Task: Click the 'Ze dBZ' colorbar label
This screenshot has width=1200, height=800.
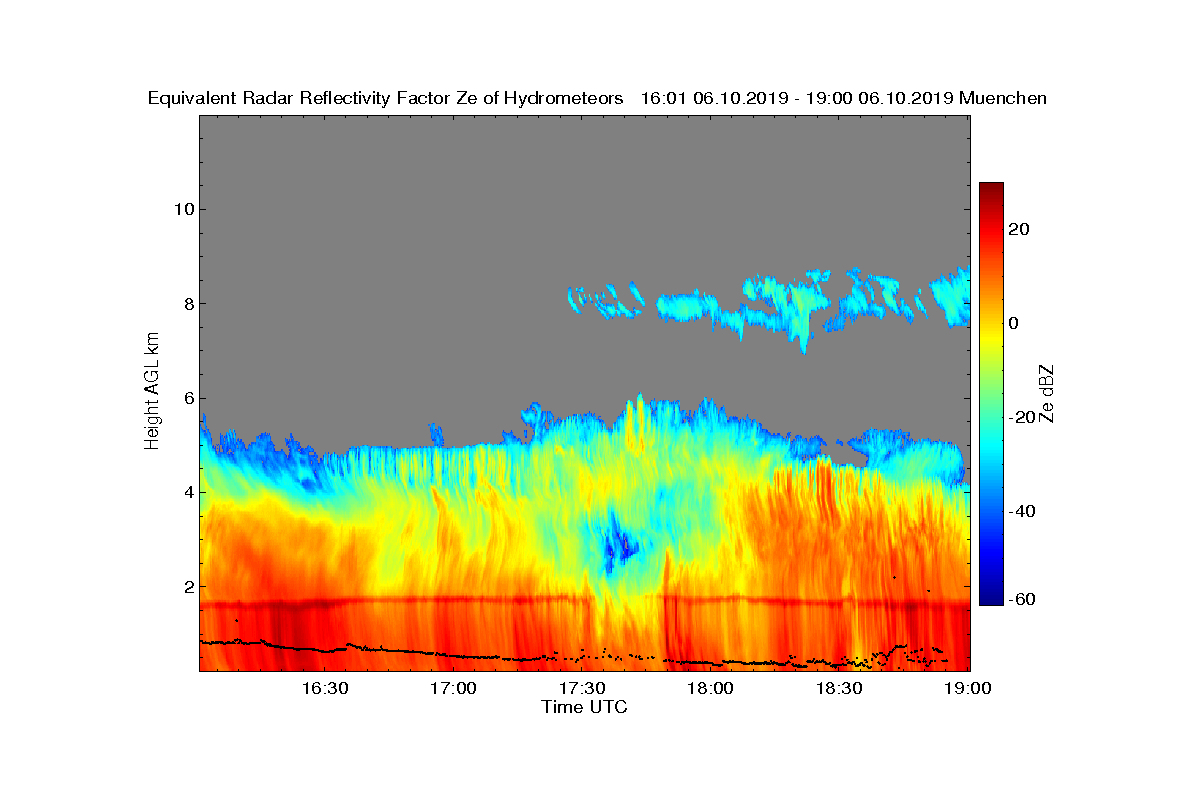Action: [1046, 393]
